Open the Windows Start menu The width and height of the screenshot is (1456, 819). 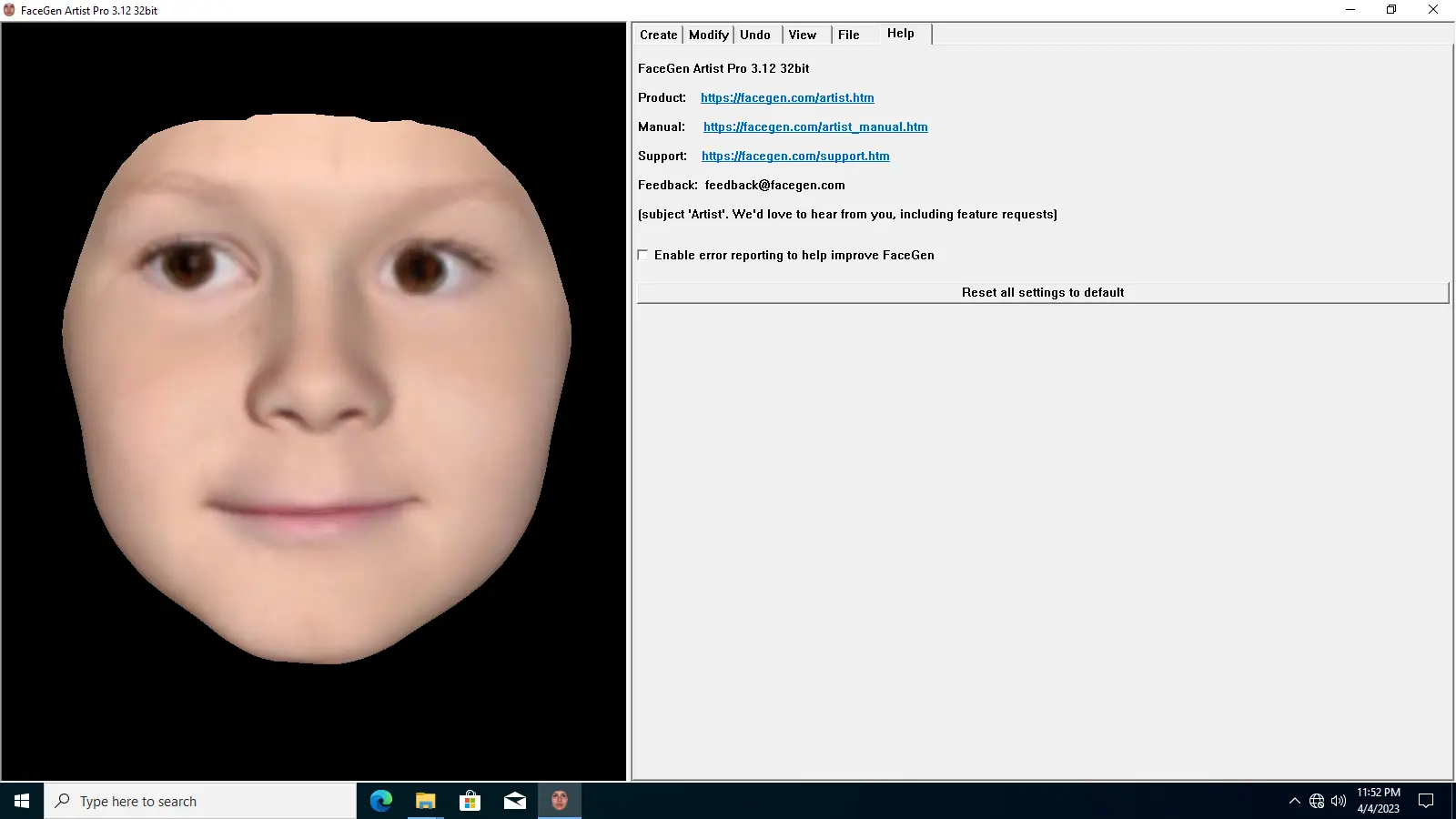pos(22,801)
